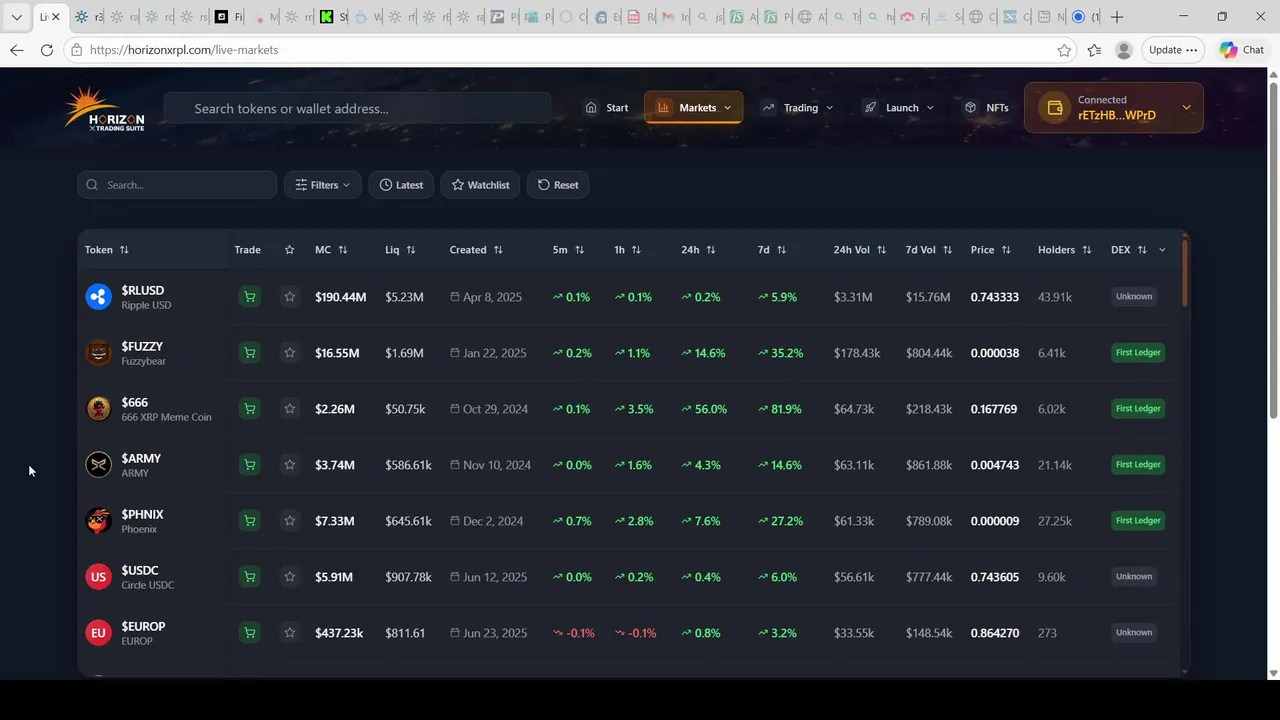Click the ARMY token logo
The width and height of the screenshot is (1280, 720).
point(98,465)
